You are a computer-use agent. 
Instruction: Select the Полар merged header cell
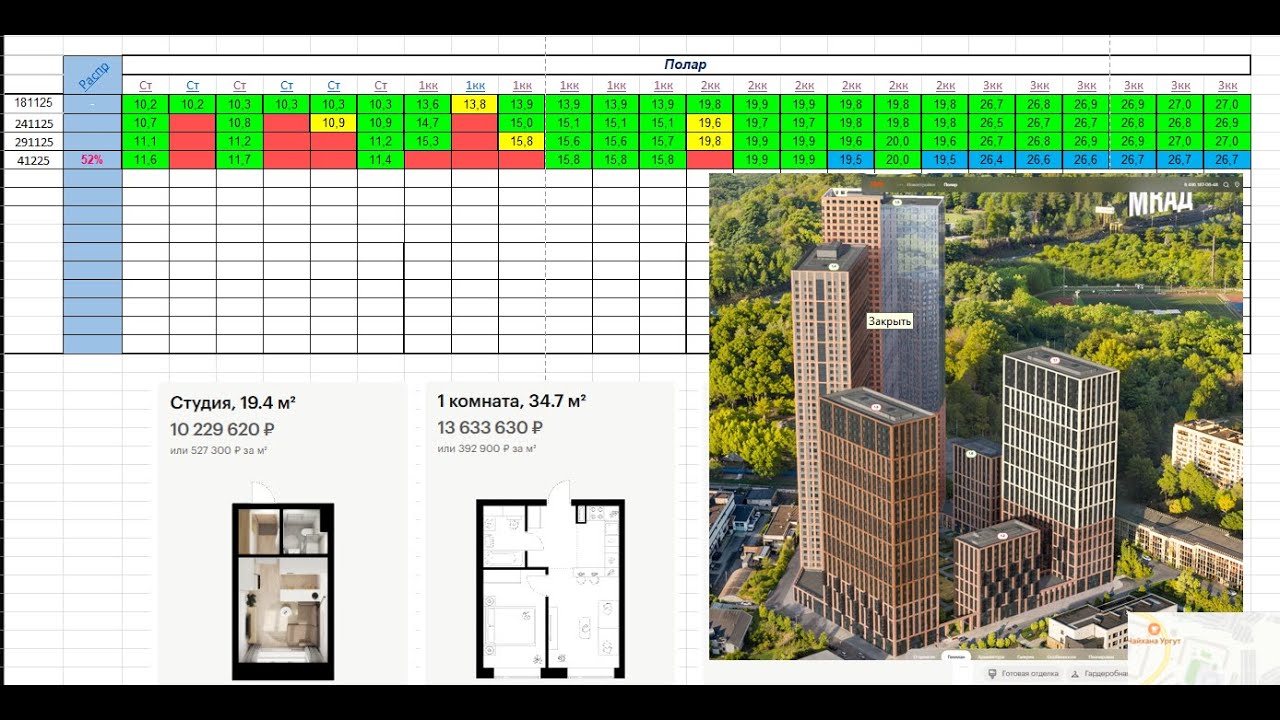click(686, 65)
